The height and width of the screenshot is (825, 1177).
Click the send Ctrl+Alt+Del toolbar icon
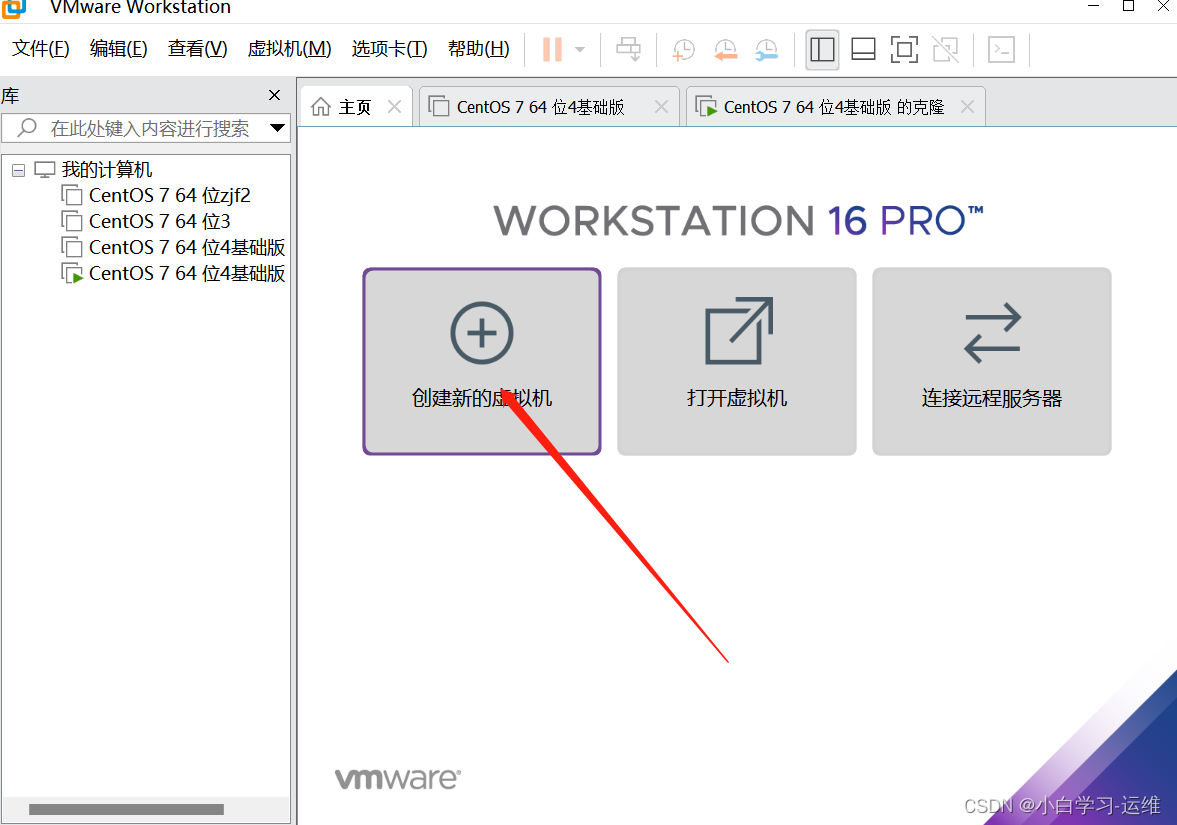pos(628,50)
